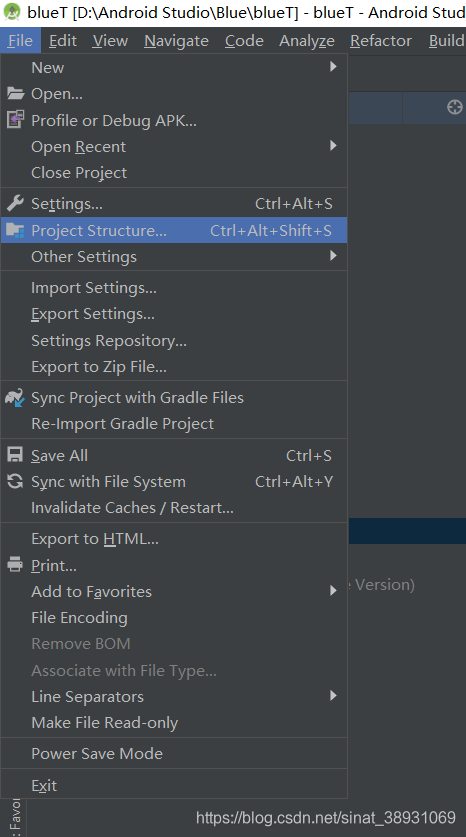
Task: Click the Gradle sync elephant icon
Action: pyautogui.click(x=15, y=398)
